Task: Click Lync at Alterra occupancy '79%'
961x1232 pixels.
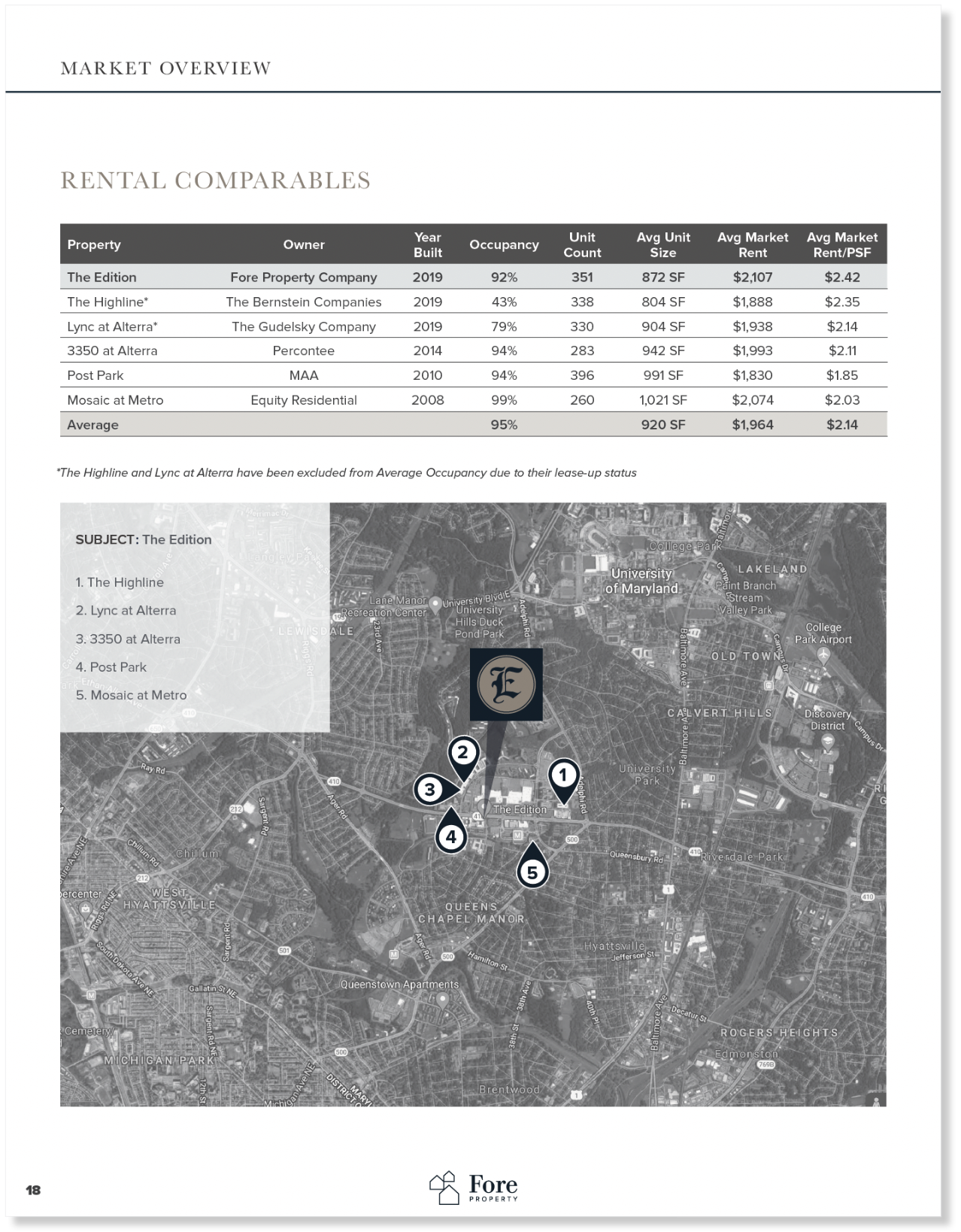Action: [x=504, y=326]
